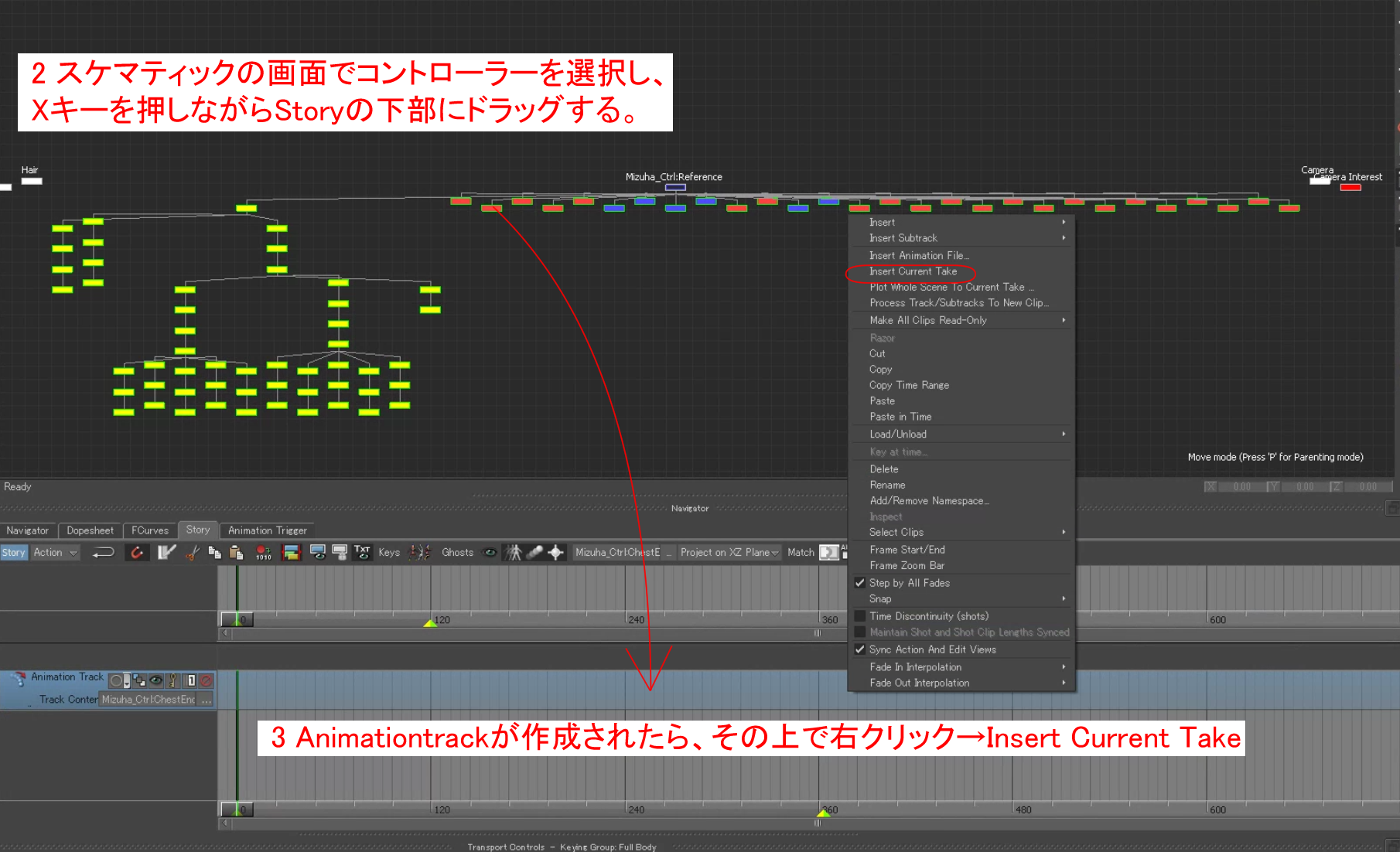Click the undo arrow icon in Story toolbar

tap(104, 552)
